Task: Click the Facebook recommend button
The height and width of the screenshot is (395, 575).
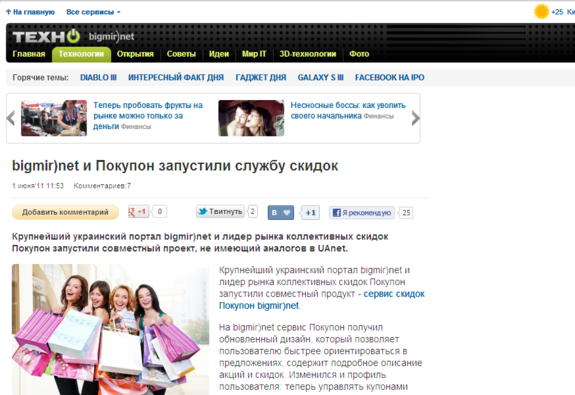Action: pyautogui.click(x=362, y=212)
